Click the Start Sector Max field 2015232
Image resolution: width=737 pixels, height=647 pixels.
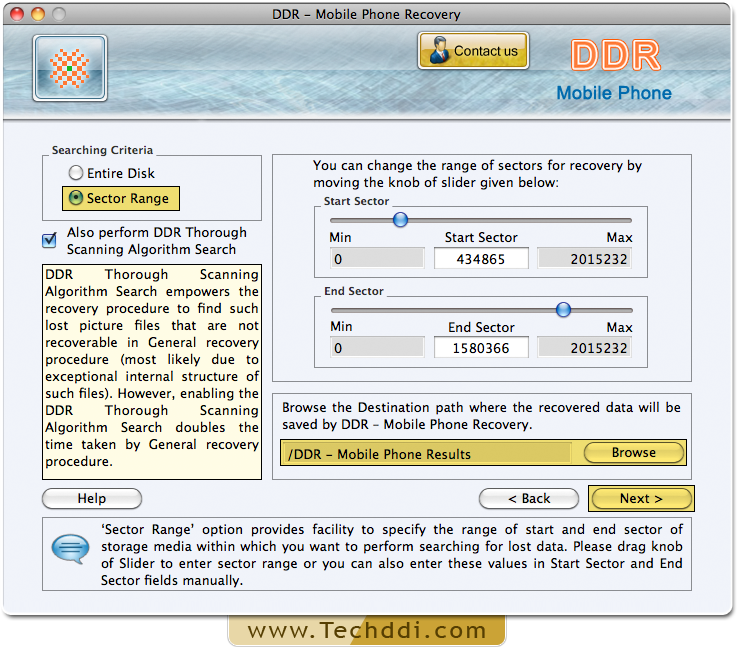(585, 259)
